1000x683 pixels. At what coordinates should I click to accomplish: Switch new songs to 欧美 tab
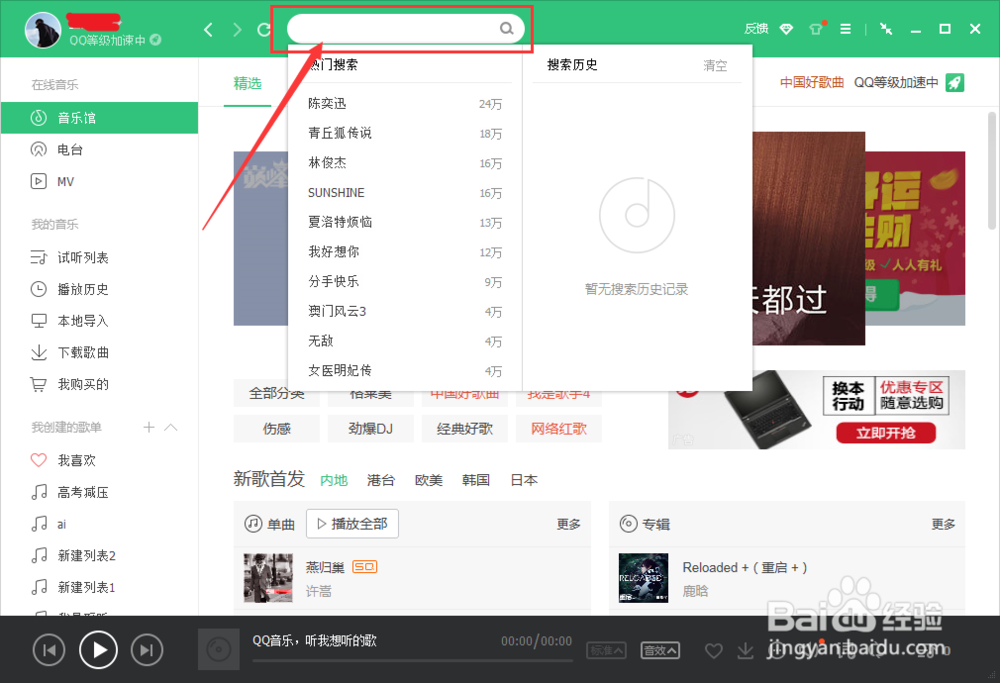coord(429,480)
